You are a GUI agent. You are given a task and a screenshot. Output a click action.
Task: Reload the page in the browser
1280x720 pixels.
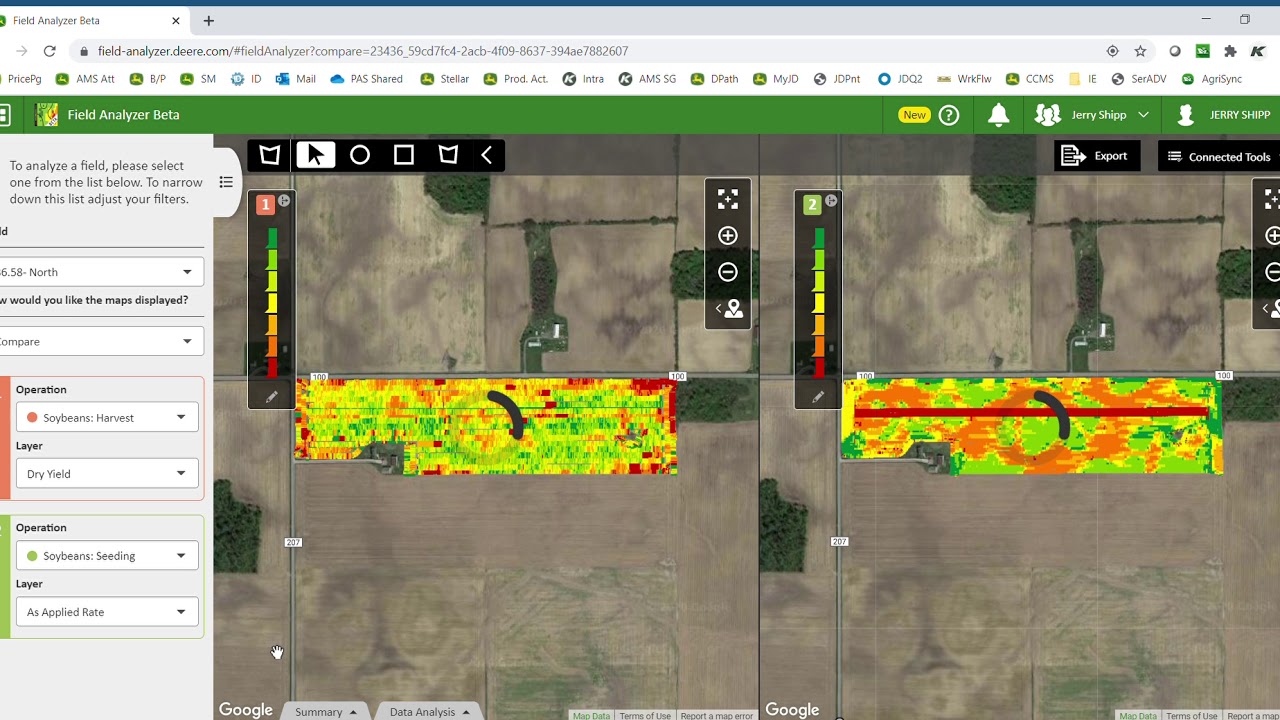[x=50, y=51]
